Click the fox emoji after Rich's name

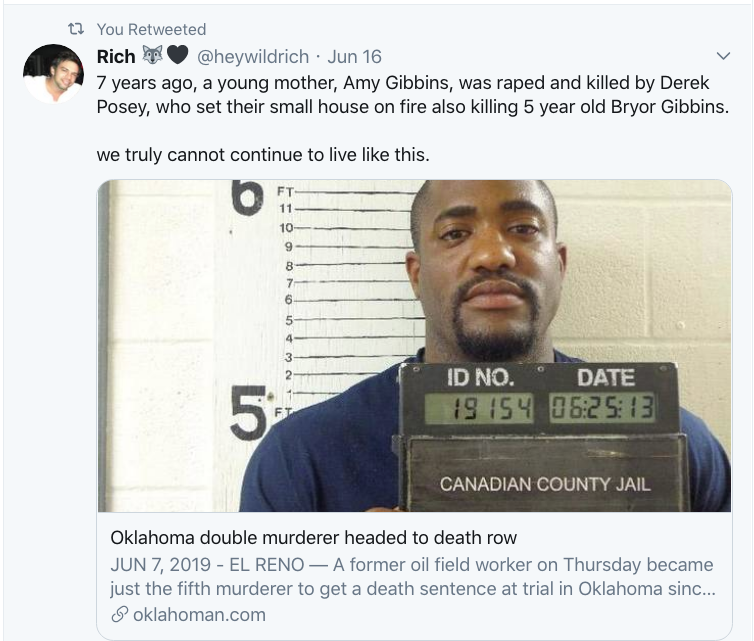152,57
